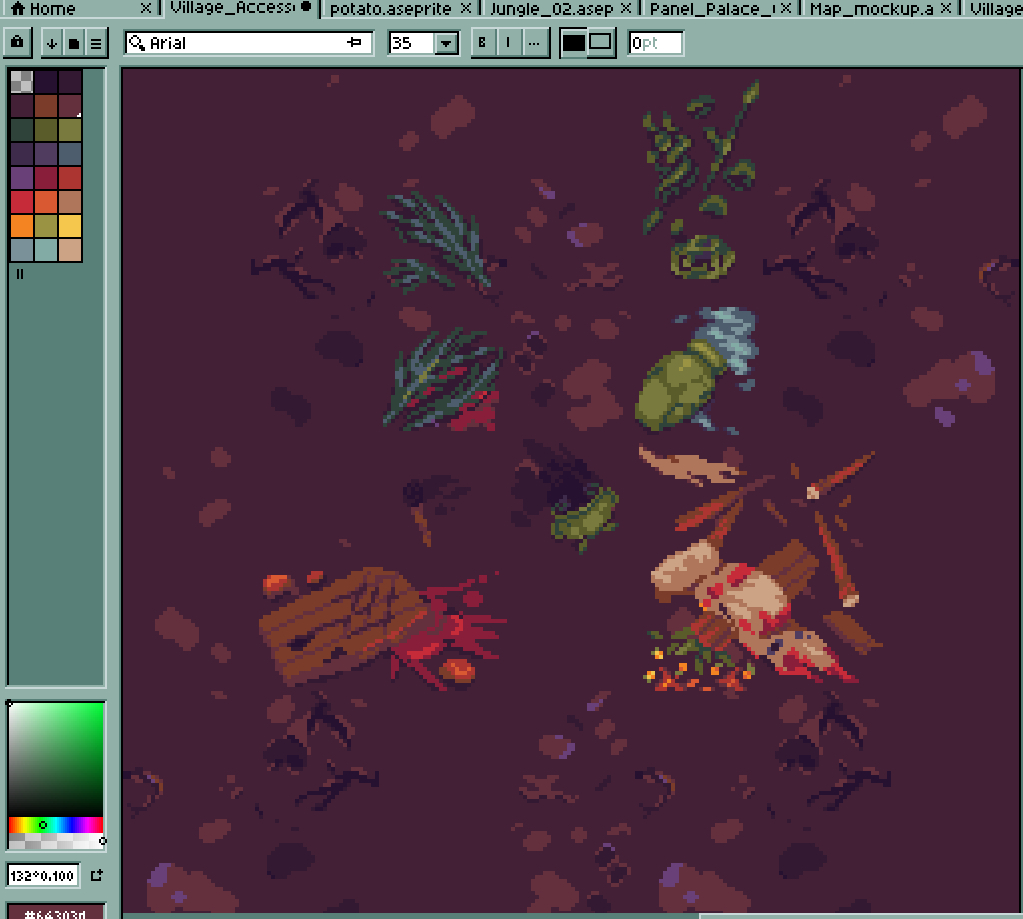1023x919 pixels.
Task: Click the 0pt input field
Action: tap(655, 43)
